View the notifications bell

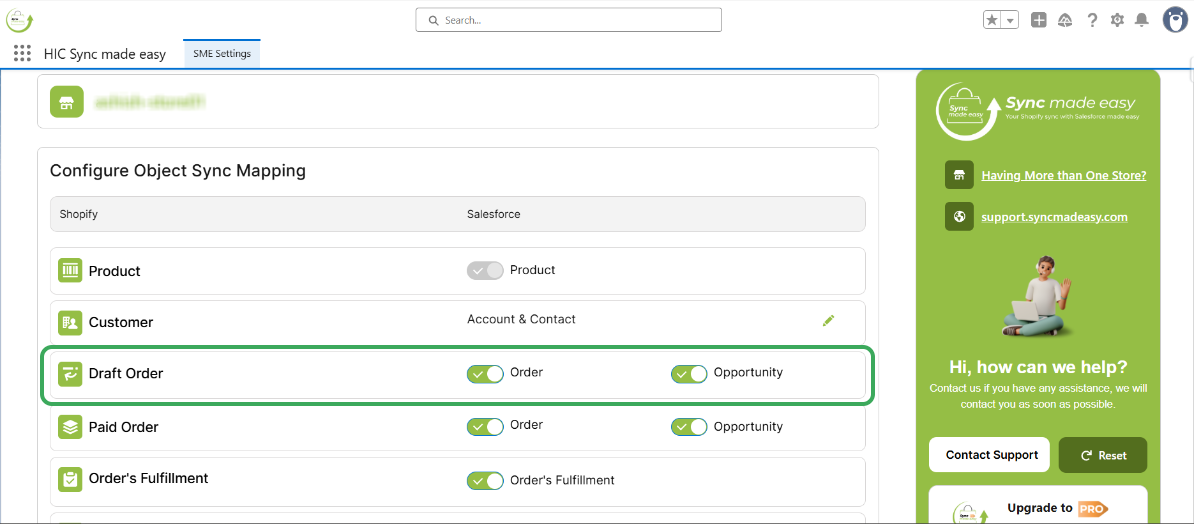(x=1142, y=20)
